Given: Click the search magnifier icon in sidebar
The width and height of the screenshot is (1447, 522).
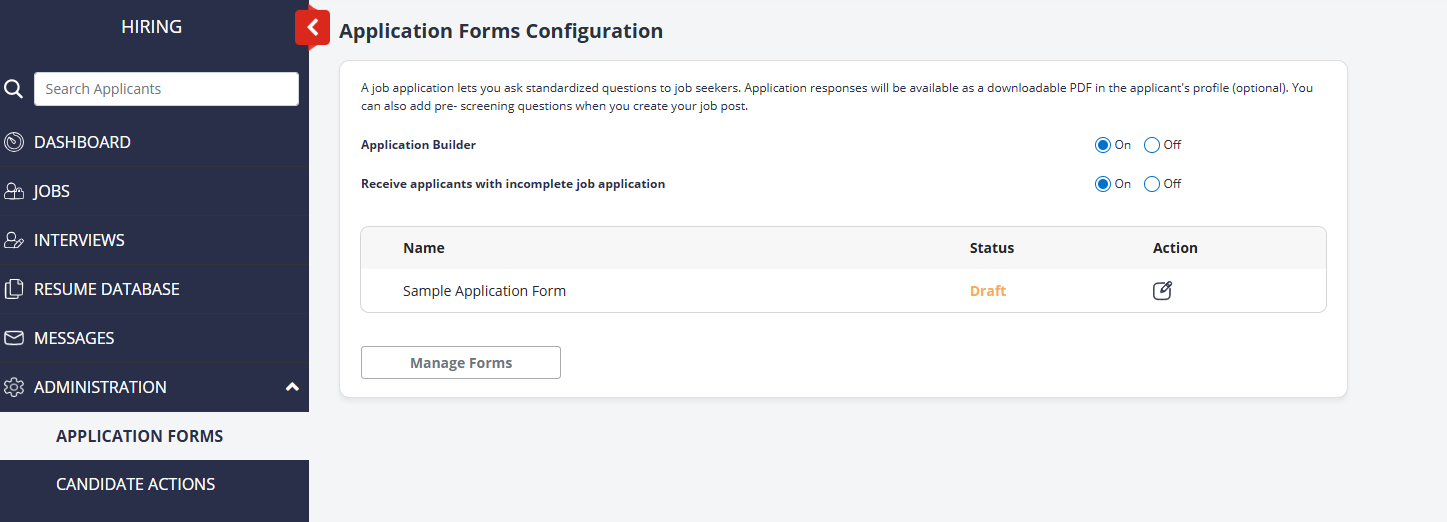Looking at the screenshot, I should pyautogui.click(x=13, y=89).
